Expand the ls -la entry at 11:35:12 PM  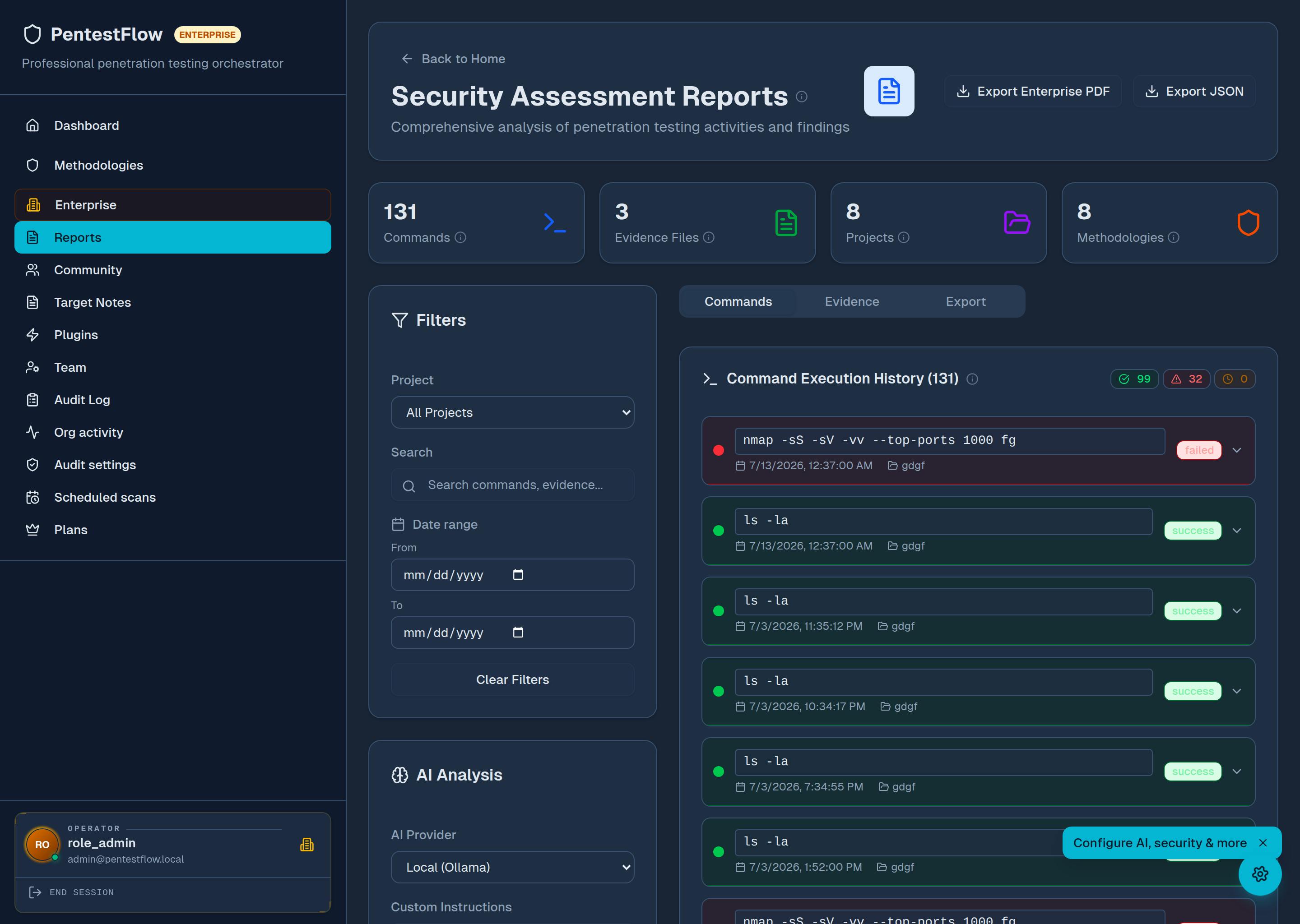coord(1237,610)
